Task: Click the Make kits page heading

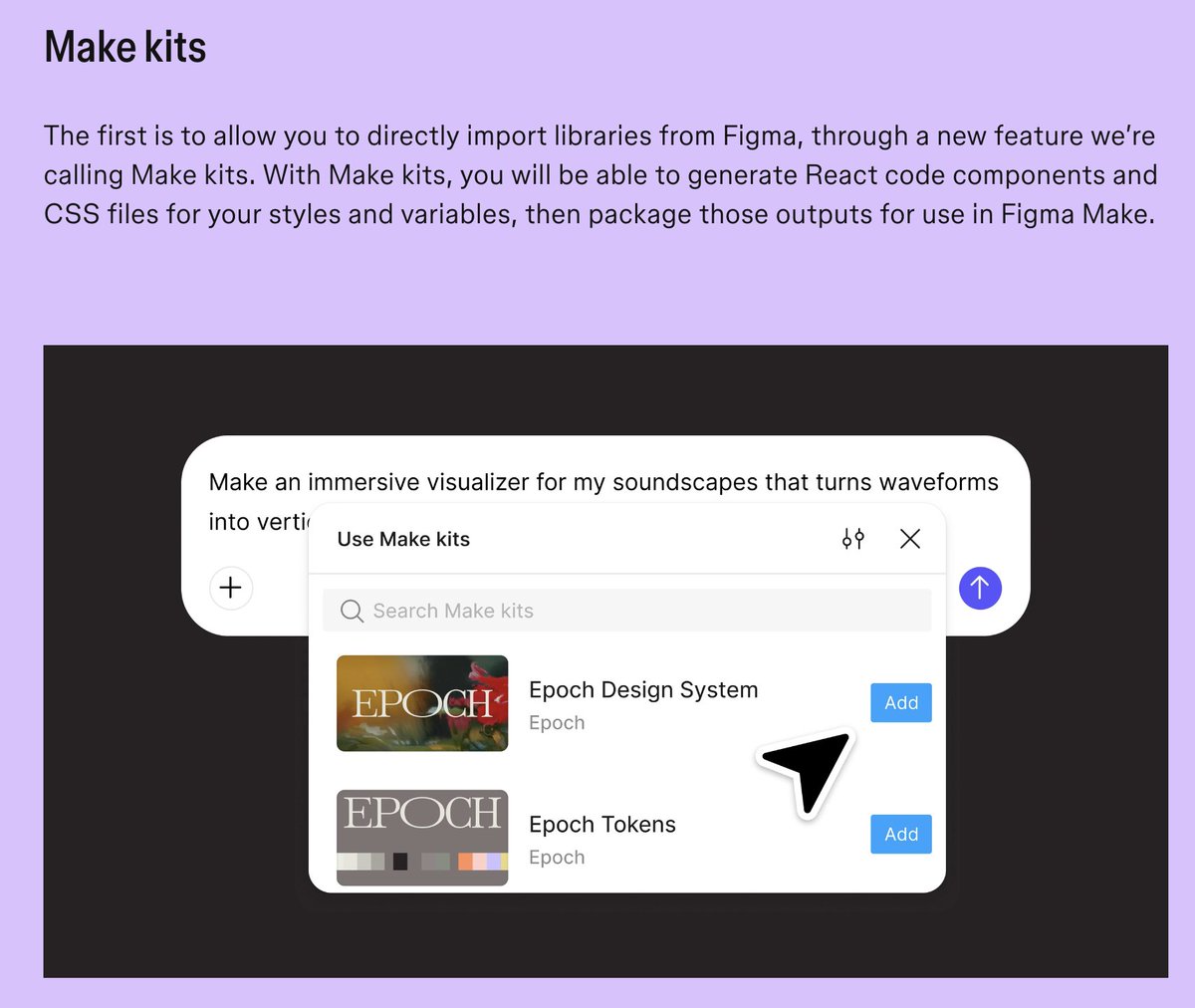Action: click(125, 47)
